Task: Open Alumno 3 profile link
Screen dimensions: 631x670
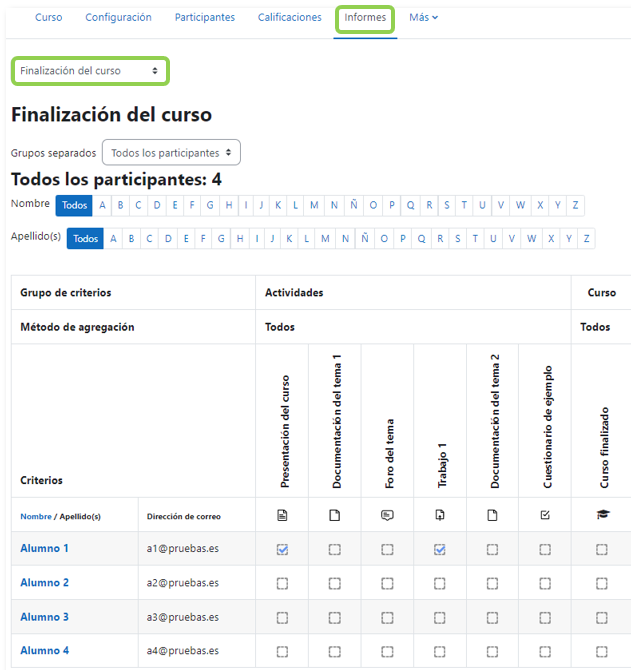Action: pos(44,617)
